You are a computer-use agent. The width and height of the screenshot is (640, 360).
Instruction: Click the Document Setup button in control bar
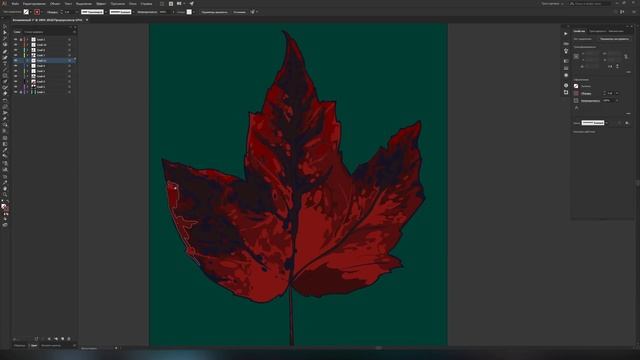click(x=214, y=12)
